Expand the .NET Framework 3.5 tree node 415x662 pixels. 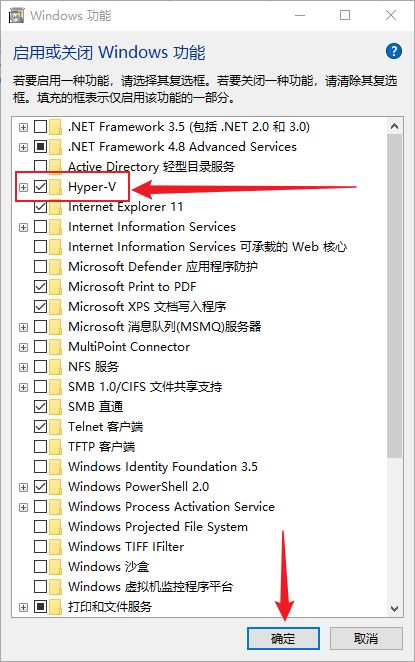click(24, 127)
